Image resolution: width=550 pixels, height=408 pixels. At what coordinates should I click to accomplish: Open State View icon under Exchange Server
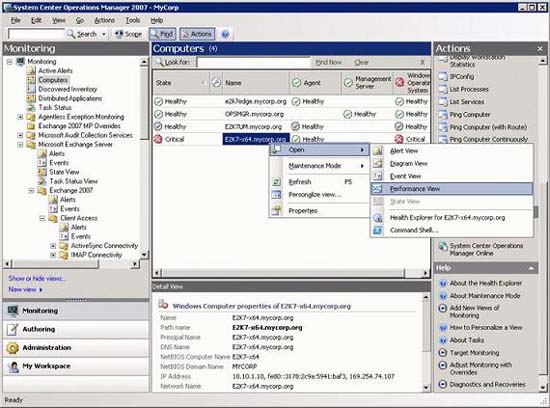click(x=42, y=172)
